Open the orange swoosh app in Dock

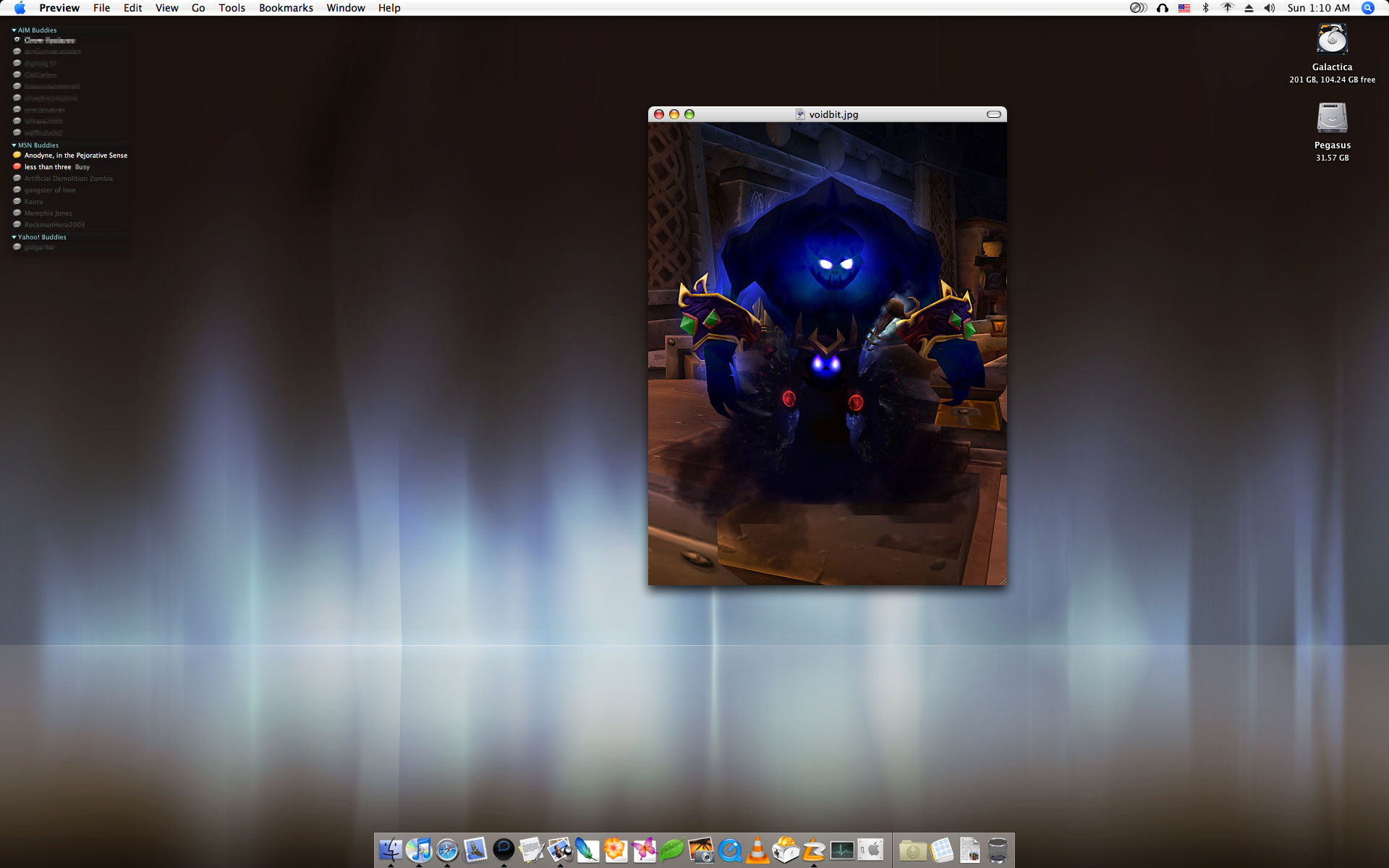(x=814, y=850)
